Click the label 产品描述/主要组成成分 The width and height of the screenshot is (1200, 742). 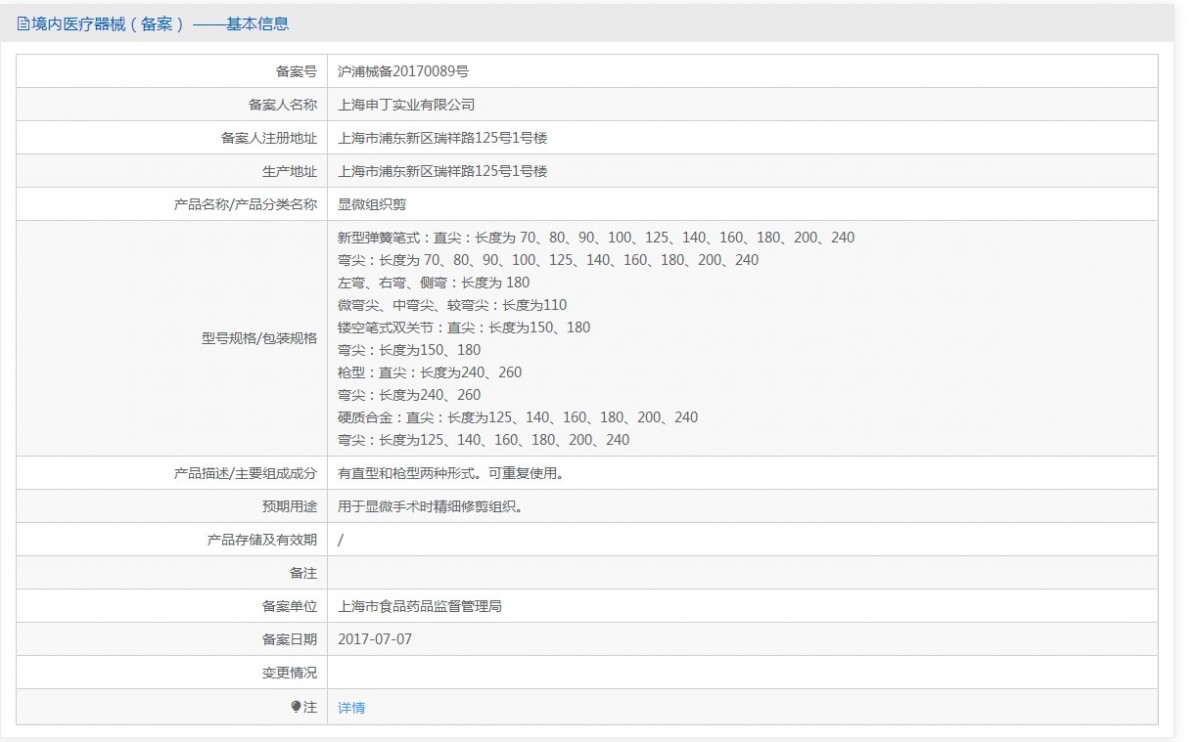[x=245, y=473]
